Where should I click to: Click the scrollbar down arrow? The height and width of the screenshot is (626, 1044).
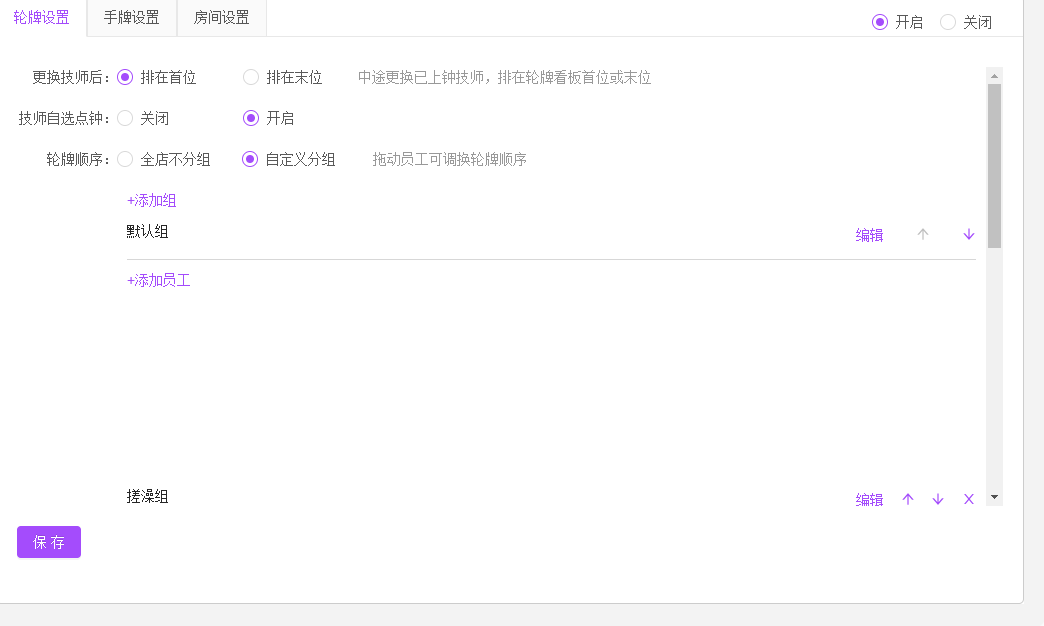pos(994,497)
